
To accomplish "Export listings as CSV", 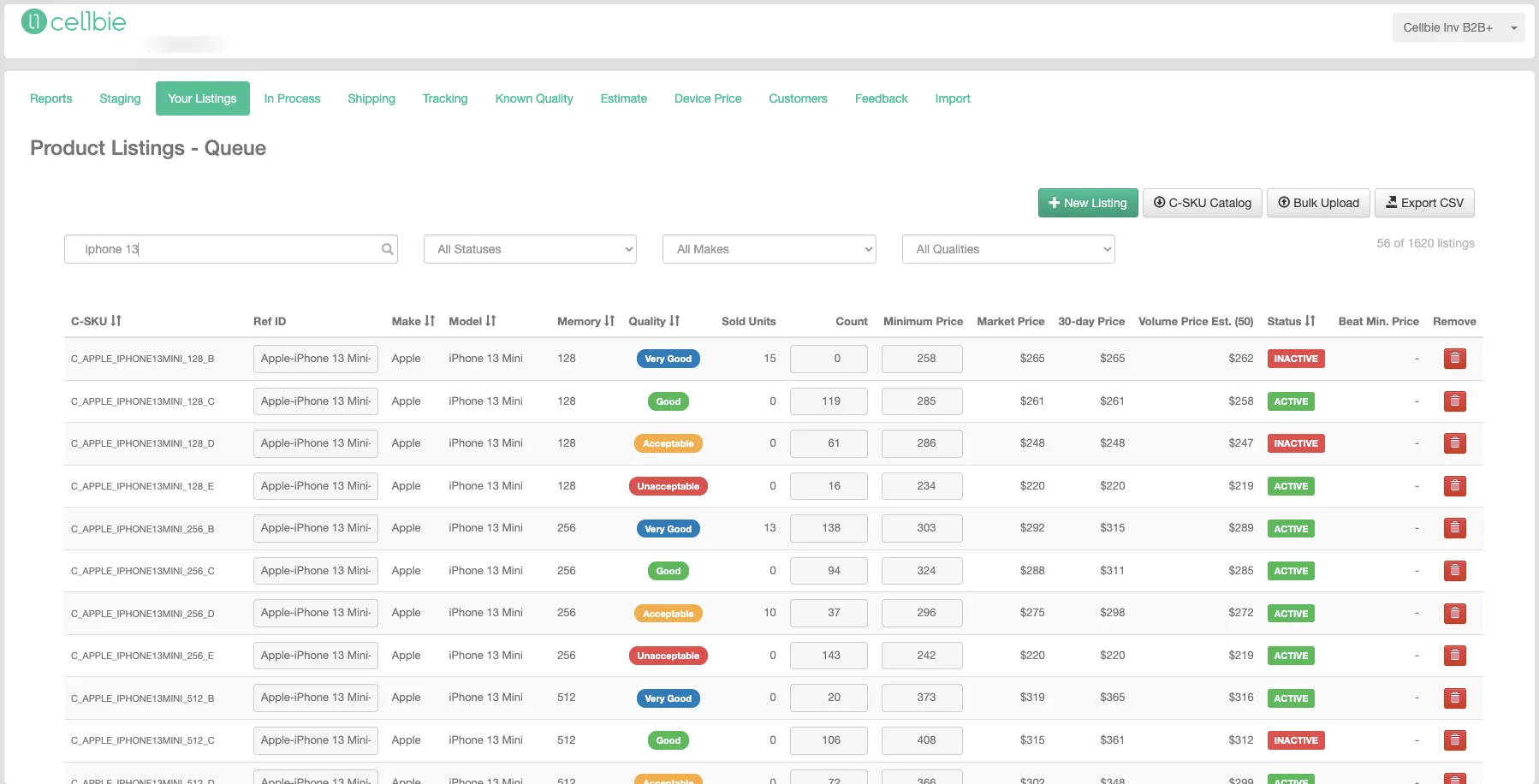I will pyautogui.click(x=1424, y=203).
